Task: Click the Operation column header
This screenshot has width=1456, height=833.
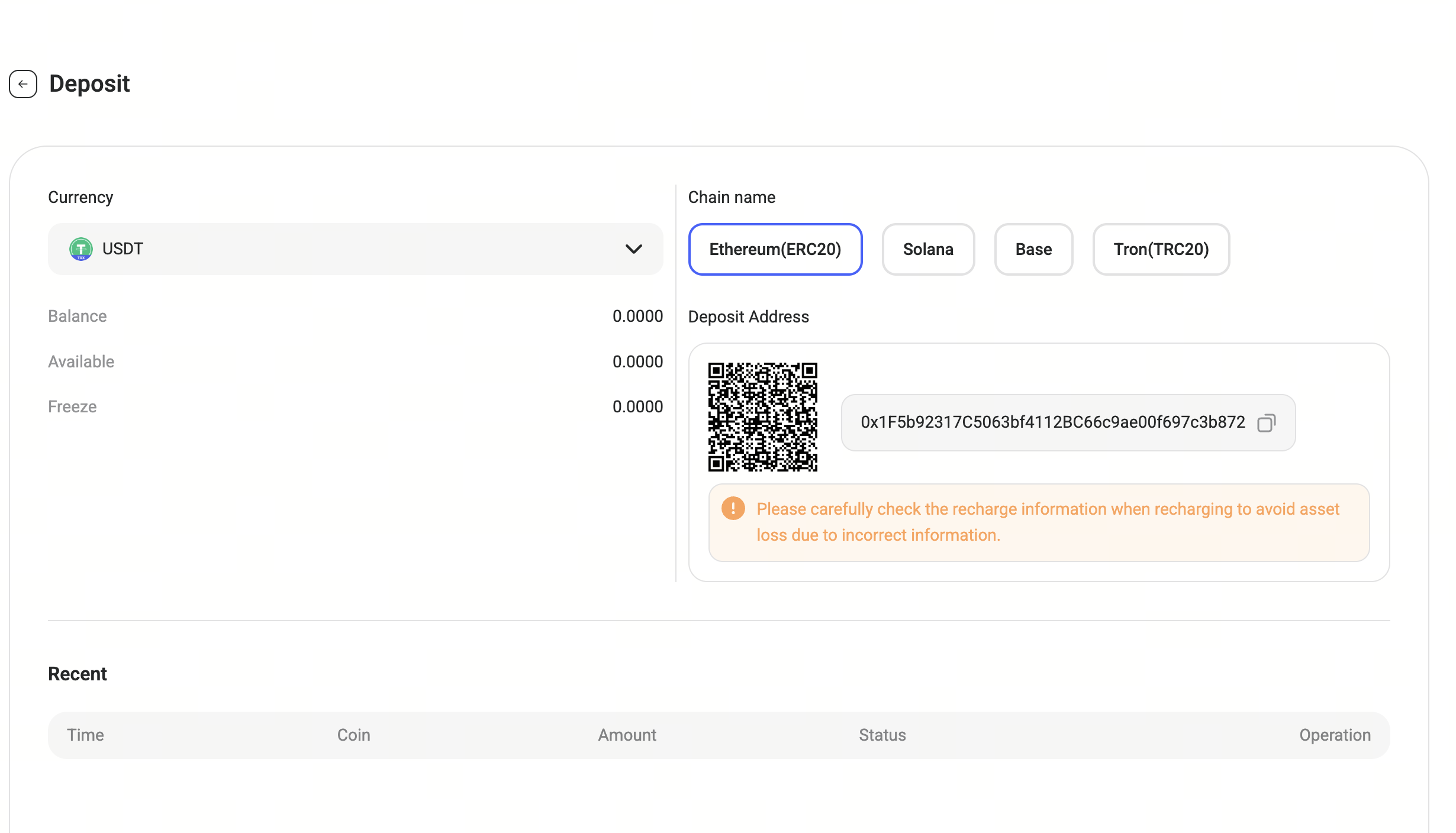Action: tap(1335, 735)
